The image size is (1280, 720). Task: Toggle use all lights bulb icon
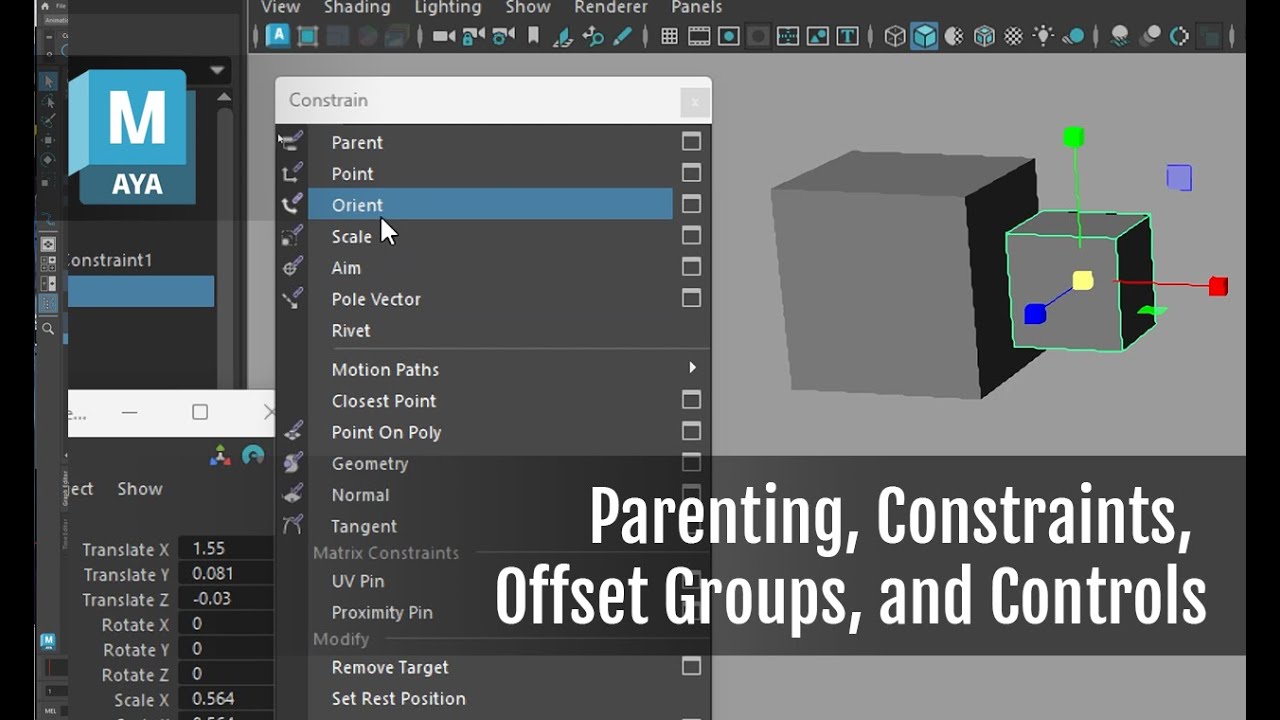coord(1044,37)
